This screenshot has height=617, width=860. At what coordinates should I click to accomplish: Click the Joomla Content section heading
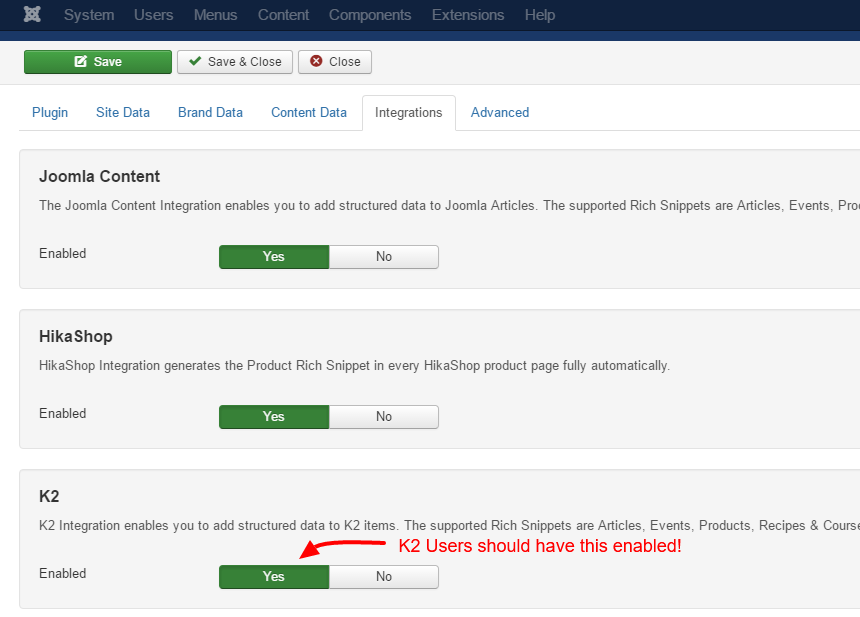[99, 177]
